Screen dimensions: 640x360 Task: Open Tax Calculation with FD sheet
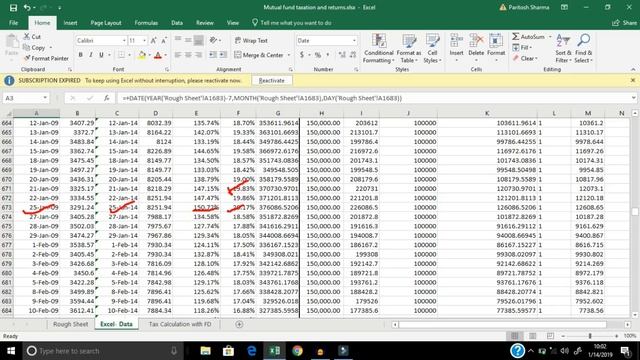coord(180,324)
